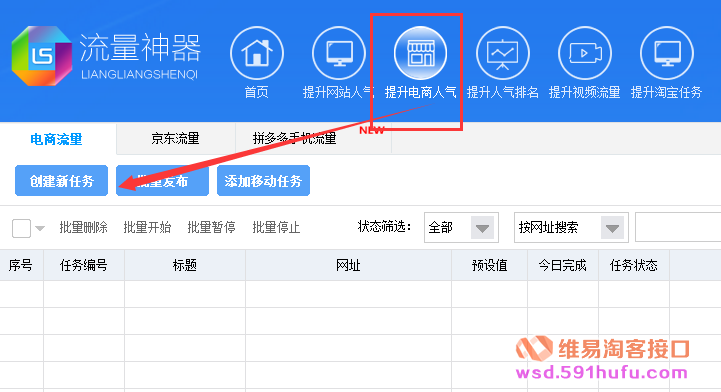721x392 pixels.
Task: Click 批里暂停 link
Action: pos(212,227)
